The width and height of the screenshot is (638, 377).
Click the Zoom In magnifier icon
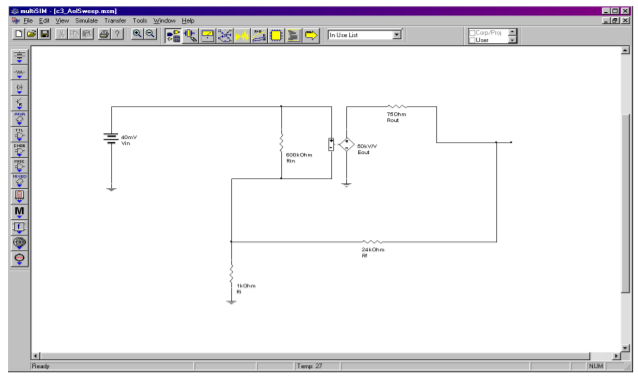point(137,34)
